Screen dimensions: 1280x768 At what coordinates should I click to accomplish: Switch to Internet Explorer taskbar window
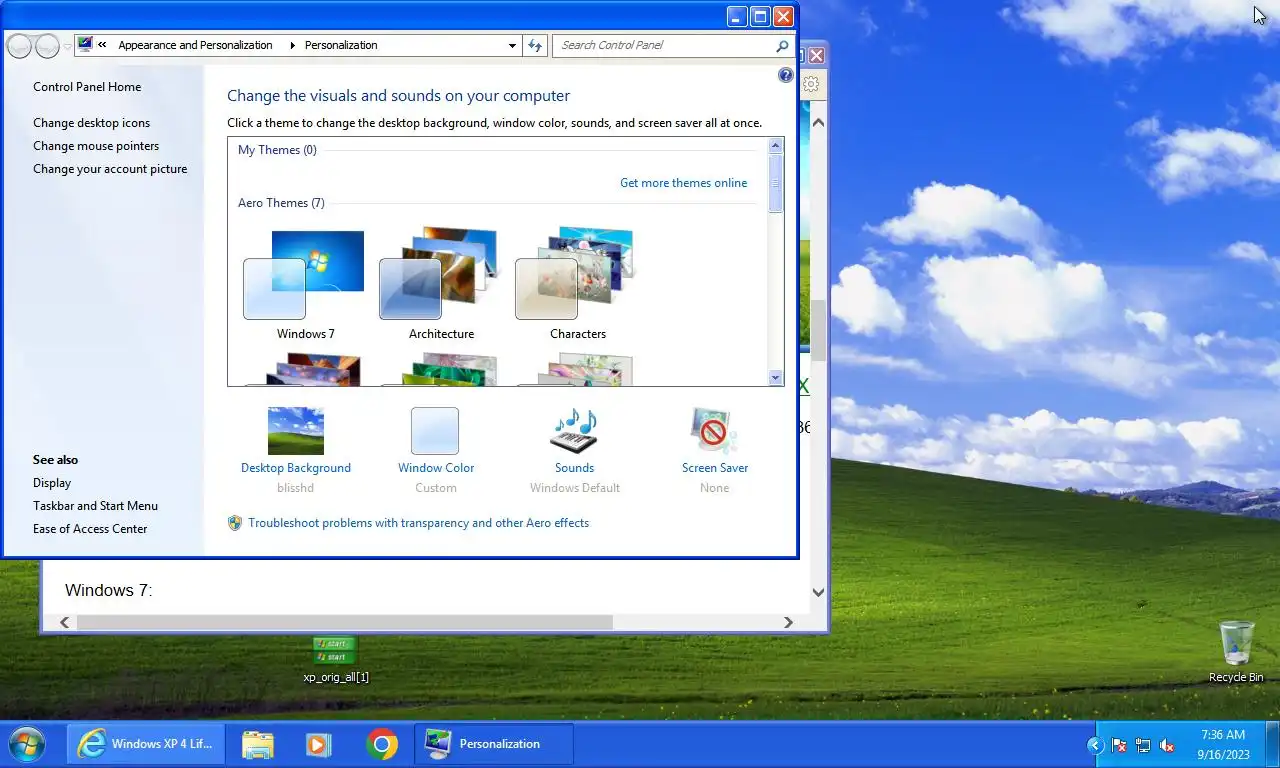tap(146, 744)
